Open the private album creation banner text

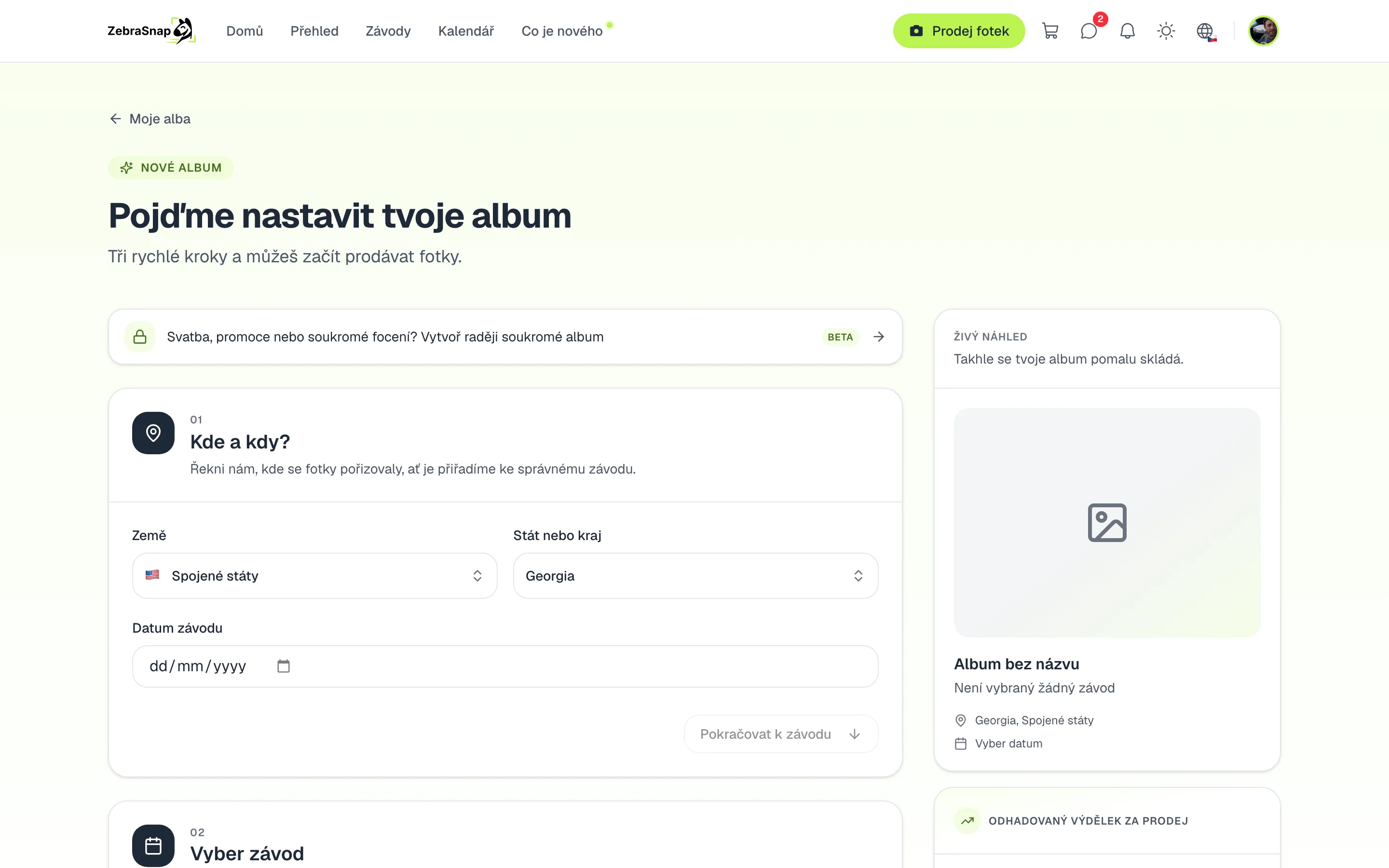point(385,337)
